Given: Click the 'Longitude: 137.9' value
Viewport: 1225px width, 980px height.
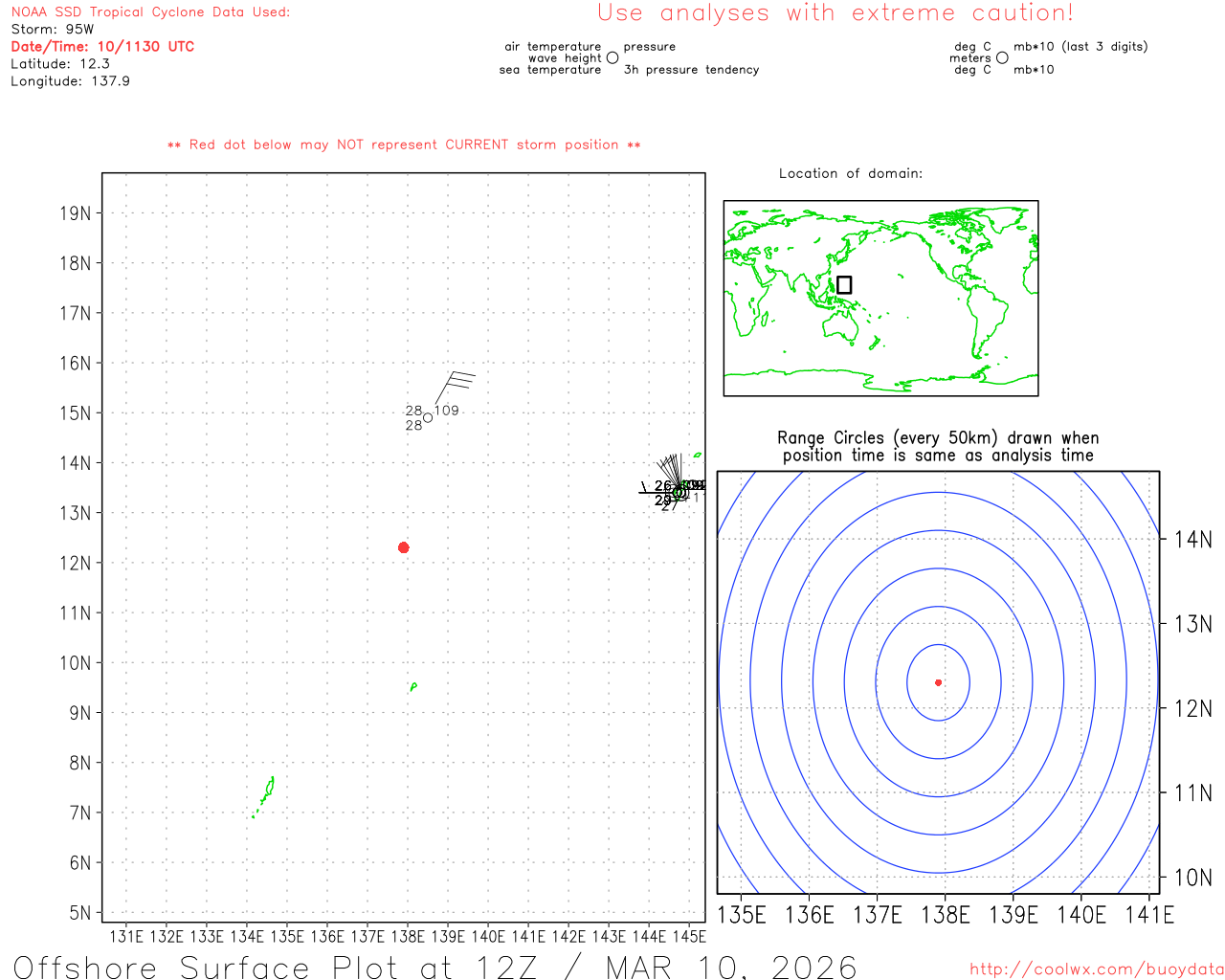Looking at the screenshot, I should click(x=70, y=81).
